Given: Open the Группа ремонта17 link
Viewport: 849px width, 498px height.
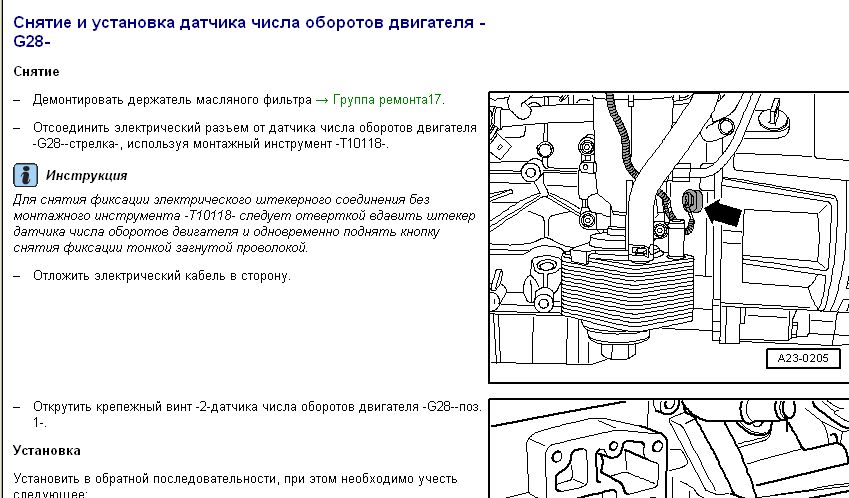Looking at the screenshot, I should [388, 100].
